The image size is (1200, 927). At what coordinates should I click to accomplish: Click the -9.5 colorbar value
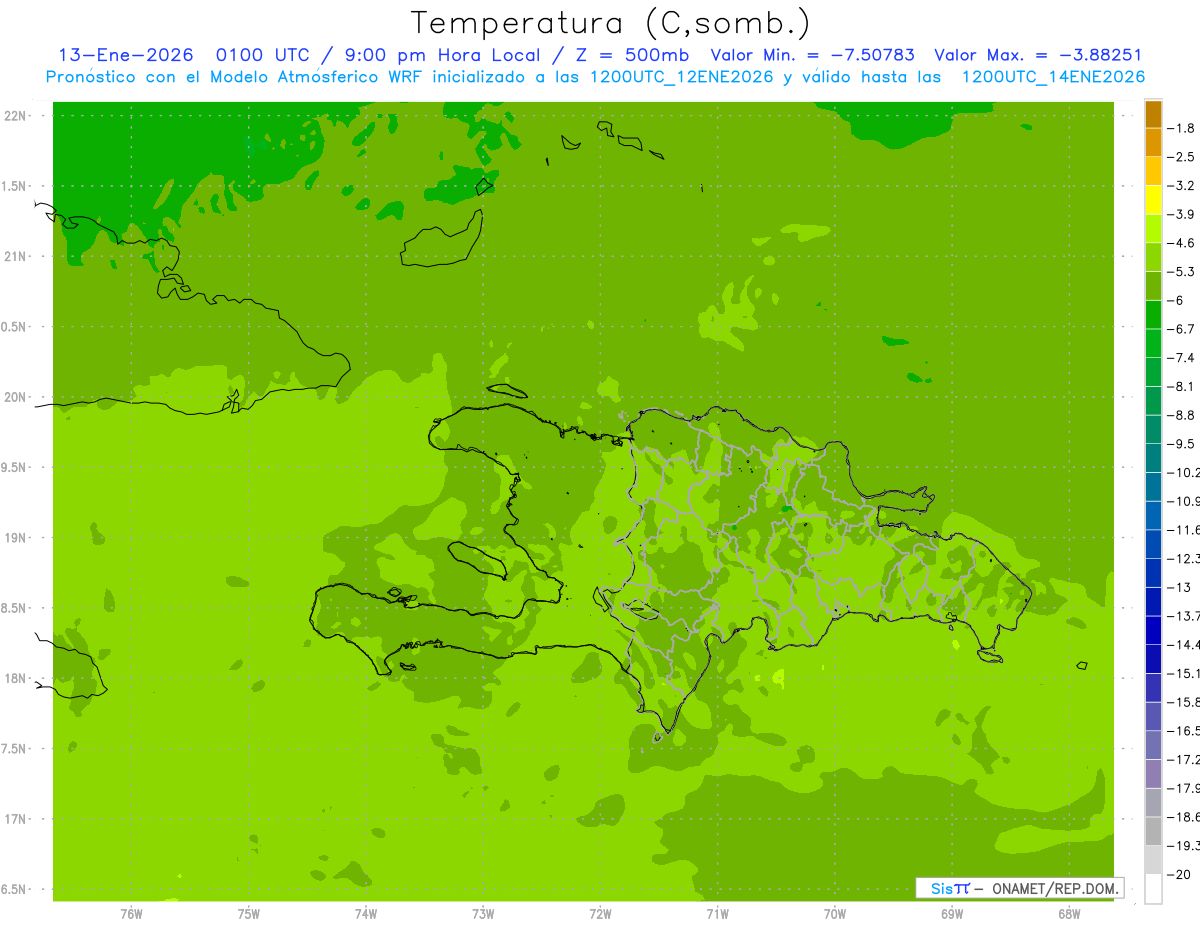[1181, 444]
